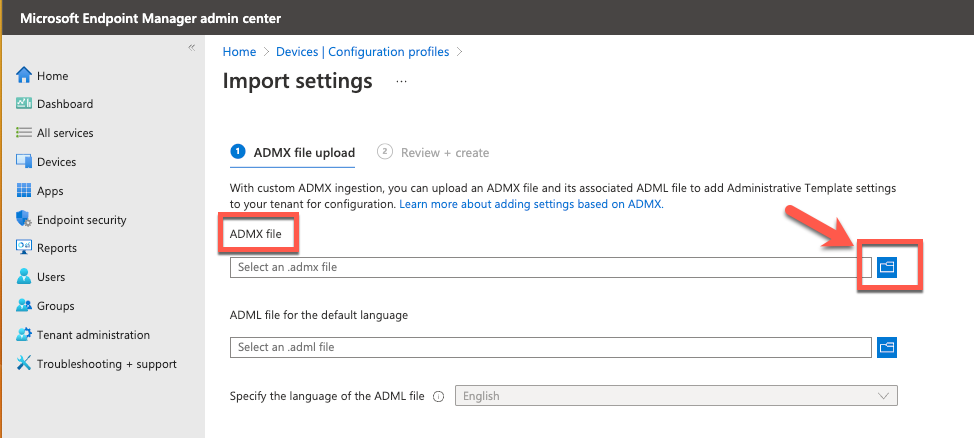Click the Select an .adml file field

551,347
